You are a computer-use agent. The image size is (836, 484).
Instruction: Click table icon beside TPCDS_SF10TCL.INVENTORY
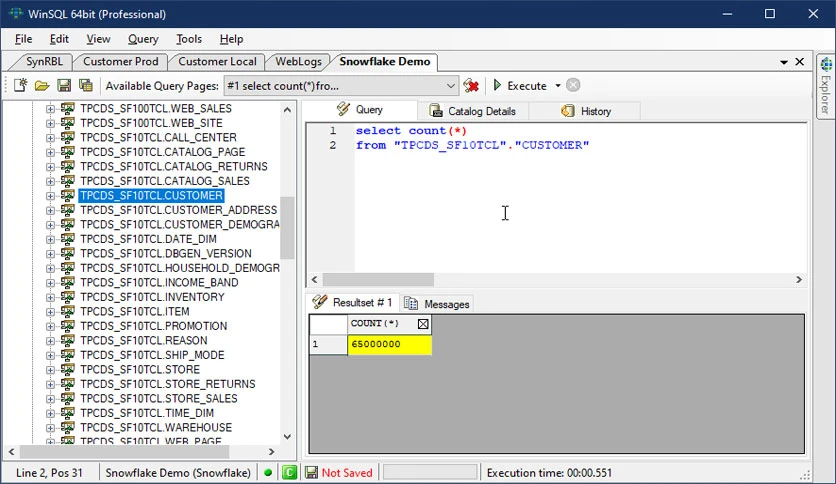click(x=68, y=297)
